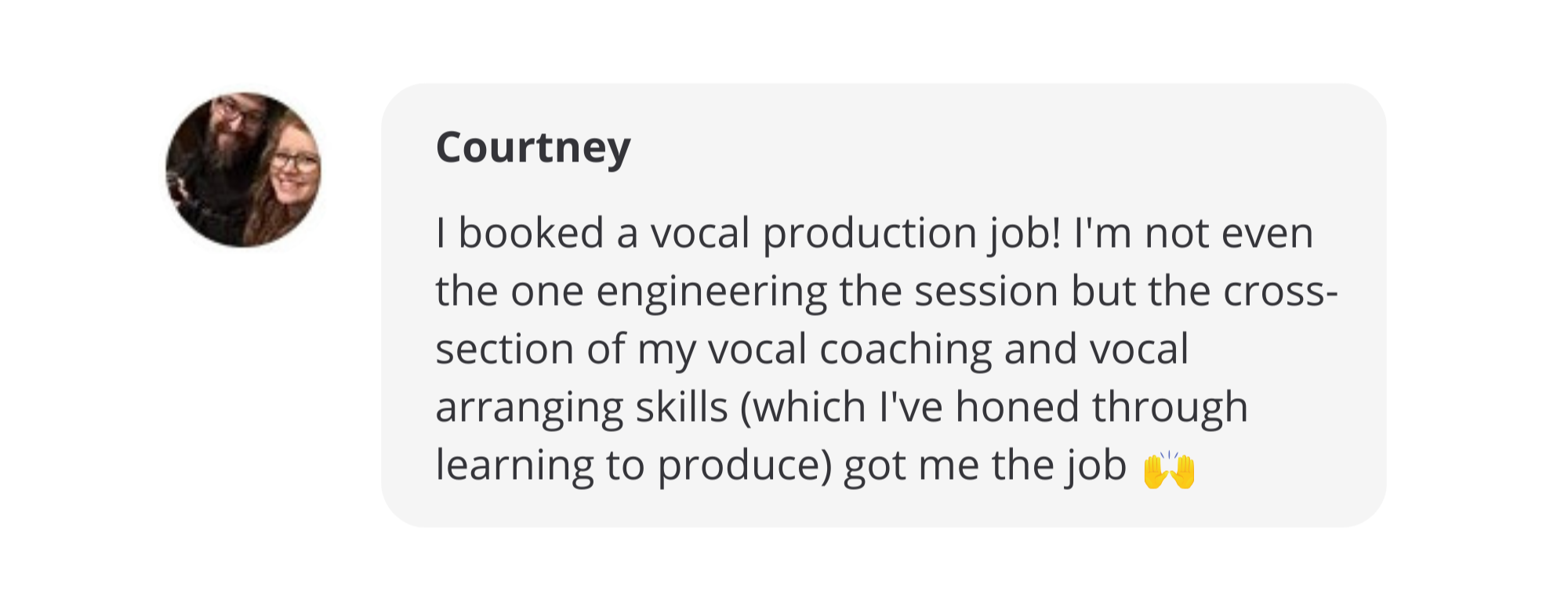Viewport: 1568px width, 613px height.
Task: Click the word "booked" in the message
Action: [531, 233]
